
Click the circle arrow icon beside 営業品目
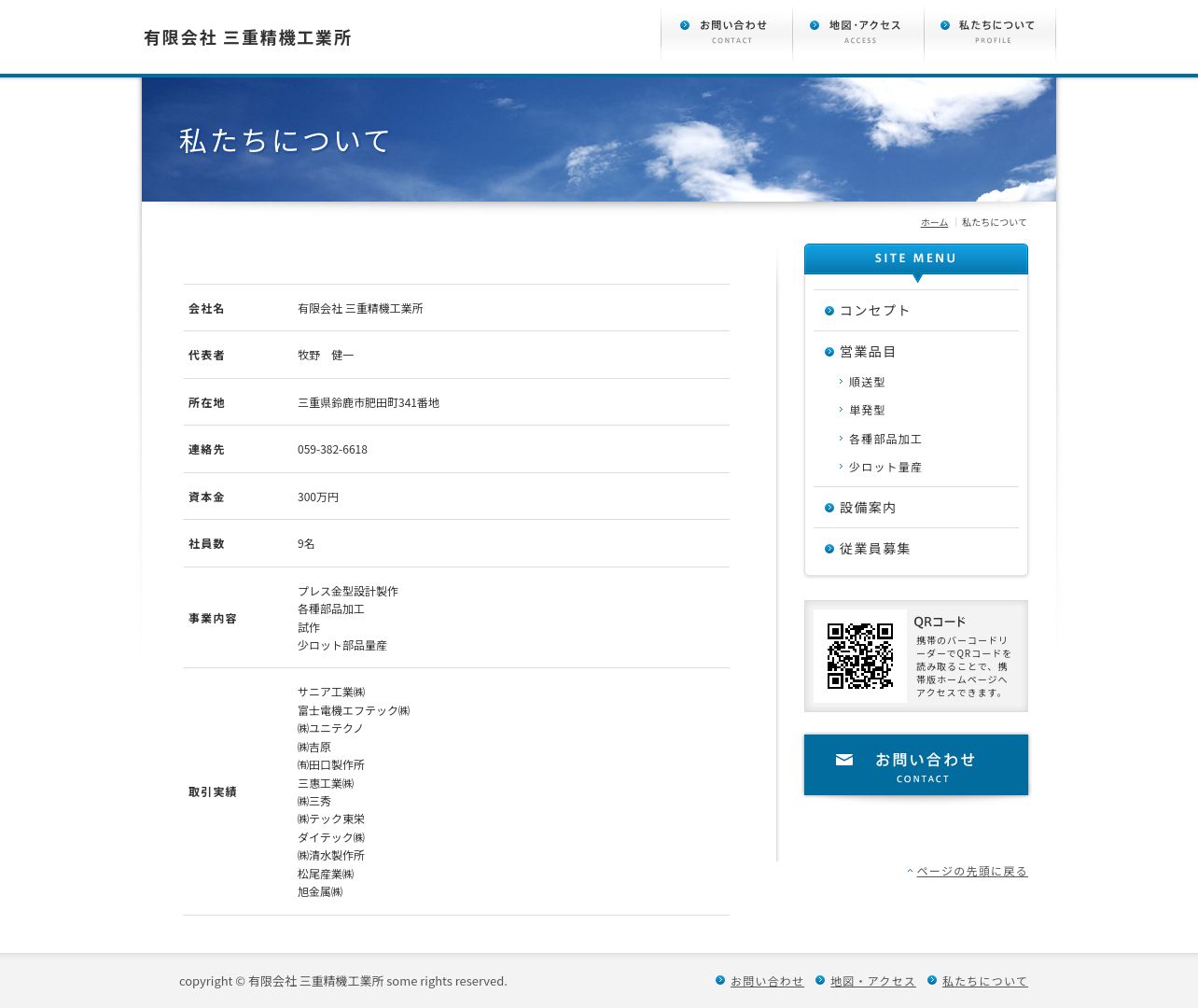(x=829, y=352)
